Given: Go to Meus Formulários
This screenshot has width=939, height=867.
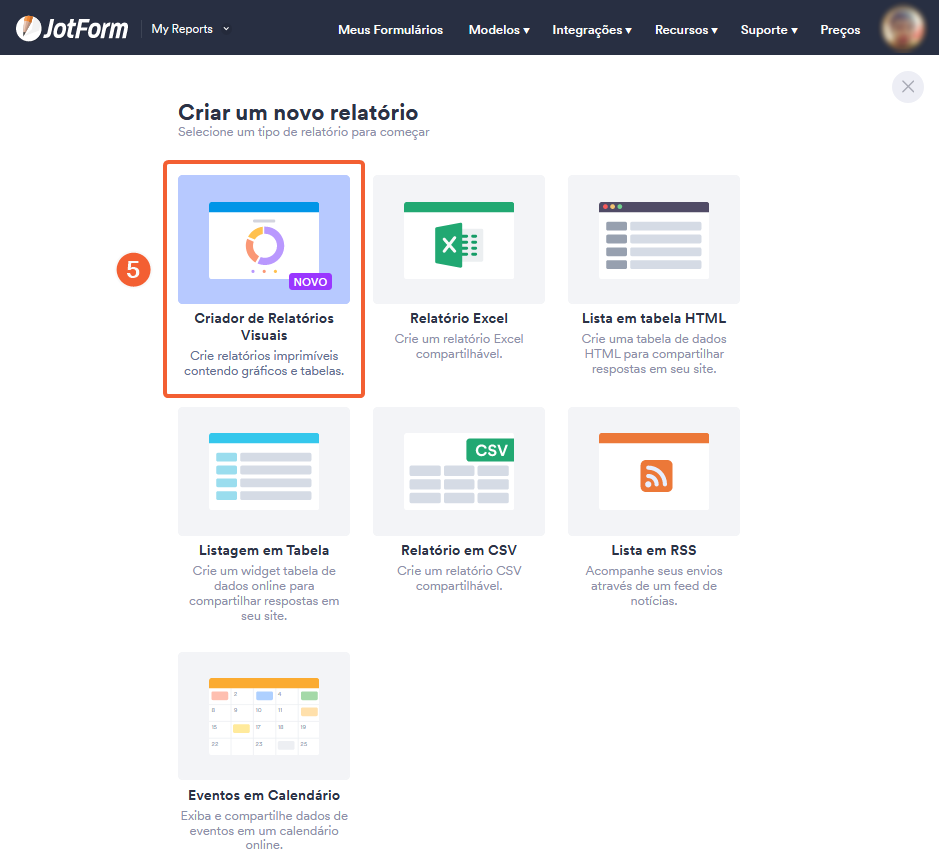Looking at the screenshot, I should (390, 29).
